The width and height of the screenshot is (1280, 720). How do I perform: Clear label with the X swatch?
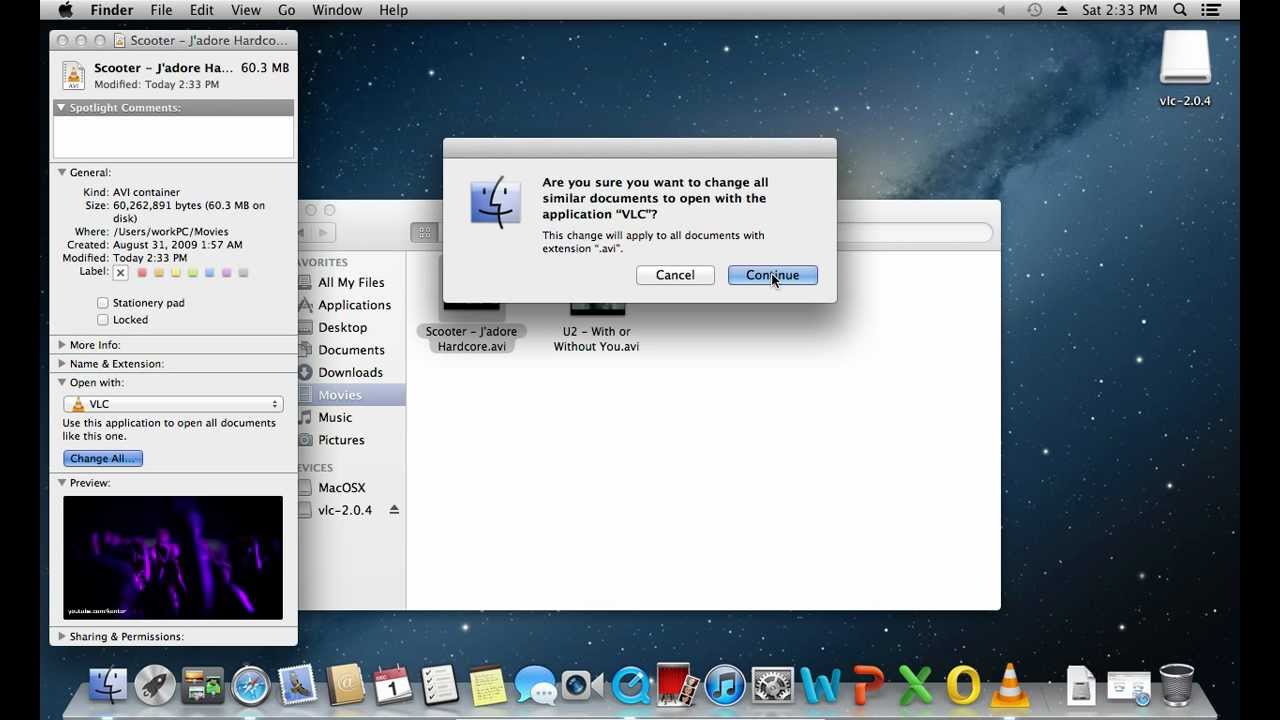tap(120, 272)
